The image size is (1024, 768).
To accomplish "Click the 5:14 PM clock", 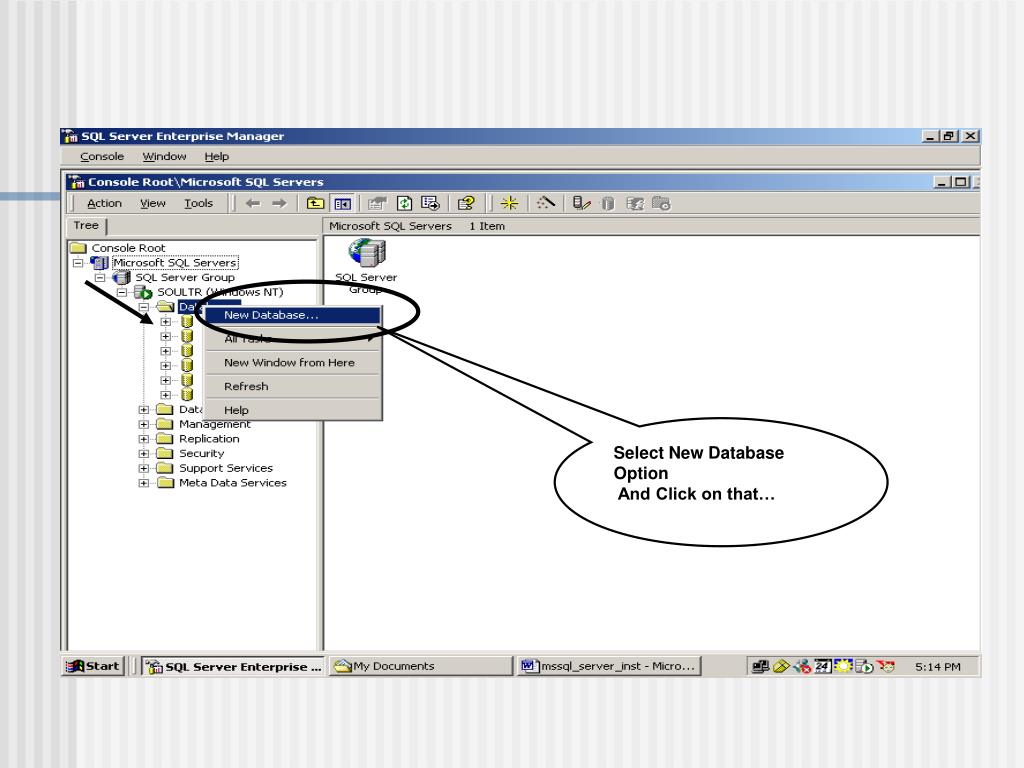I will coord(938,667).
